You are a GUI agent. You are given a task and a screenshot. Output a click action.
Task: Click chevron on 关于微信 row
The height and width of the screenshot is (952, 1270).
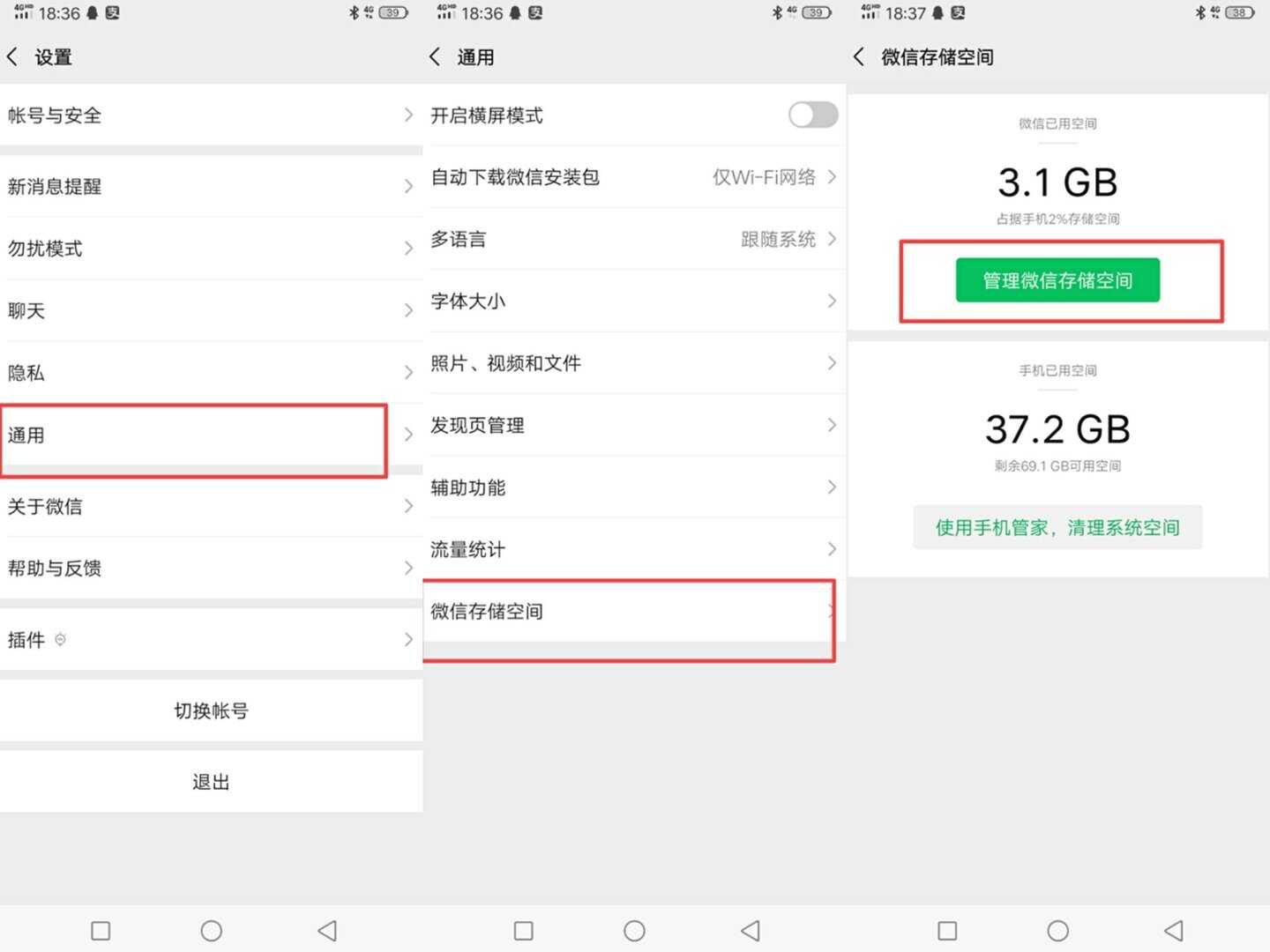[x=408, y=506]
